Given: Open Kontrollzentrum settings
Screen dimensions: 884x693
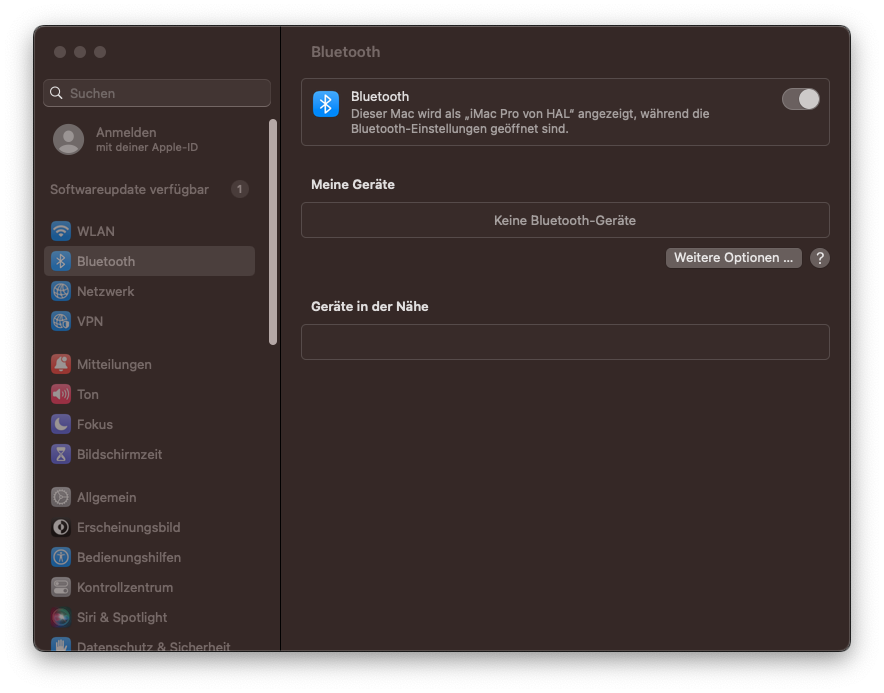Looking at the screenshot, I should 149,587.
